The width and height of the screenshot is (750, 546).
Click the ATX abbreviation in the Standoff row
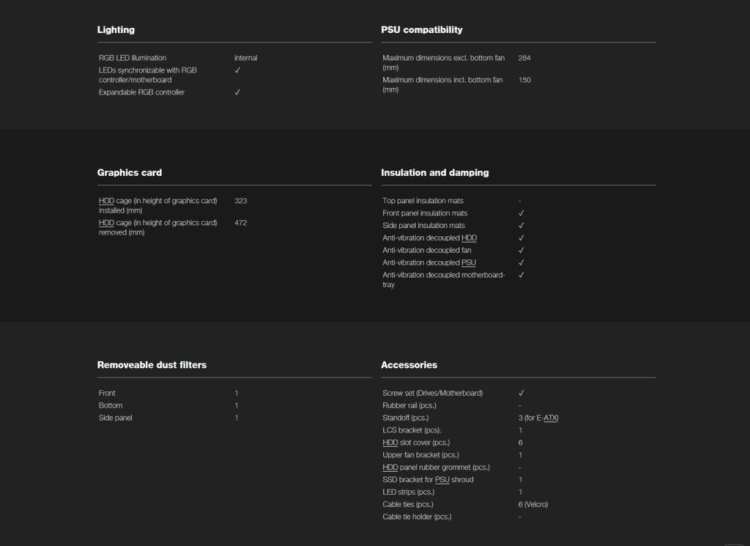[549, 417]
